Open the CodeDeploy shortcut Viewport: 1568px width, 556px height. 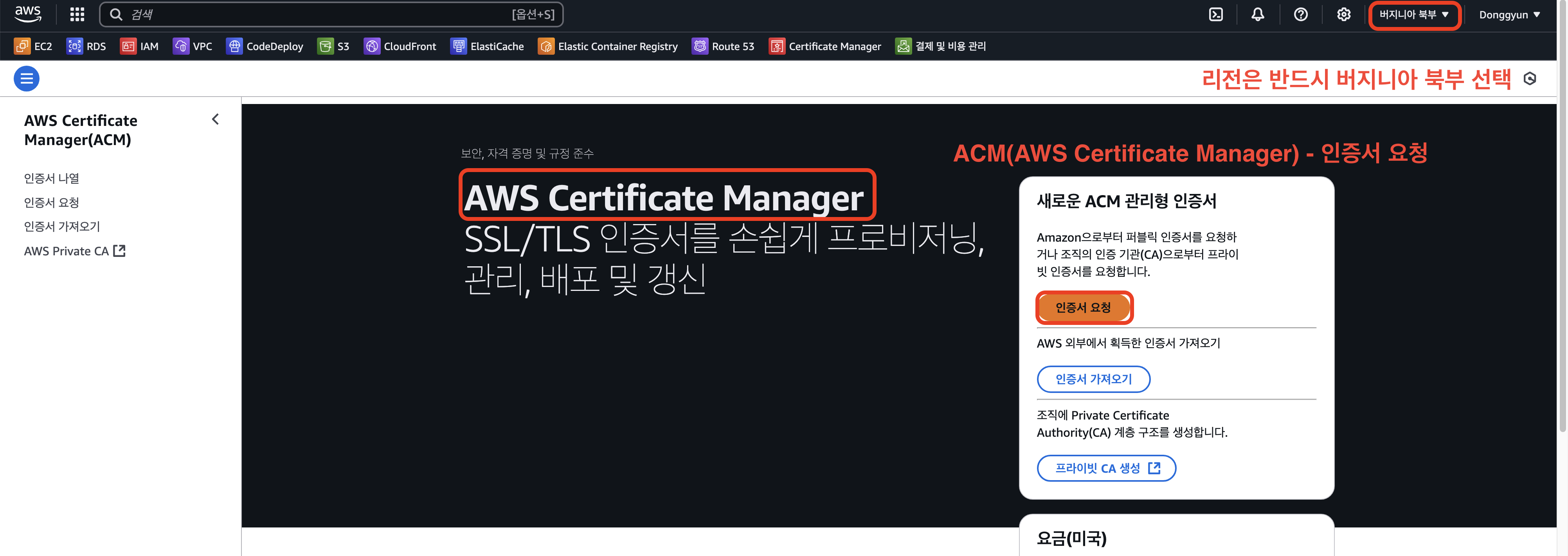click(x=264, y=46)
